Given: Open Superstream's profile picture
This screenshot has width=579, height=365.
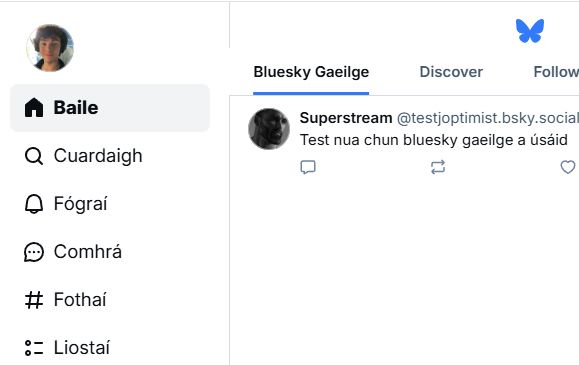Looking at the screenshot, I should click(x=269, y=129).
